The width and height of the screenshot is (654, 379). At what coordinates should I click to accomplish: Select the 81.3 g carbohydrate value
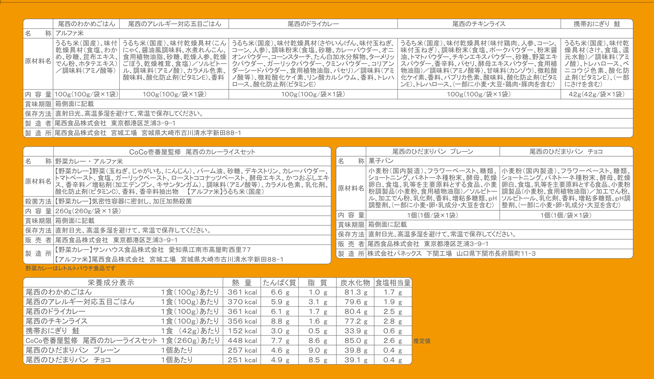355,292
